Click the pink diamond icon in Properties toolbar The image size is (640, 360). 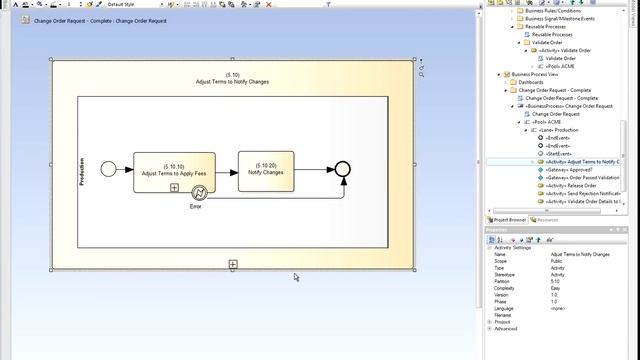pos(513,240)
